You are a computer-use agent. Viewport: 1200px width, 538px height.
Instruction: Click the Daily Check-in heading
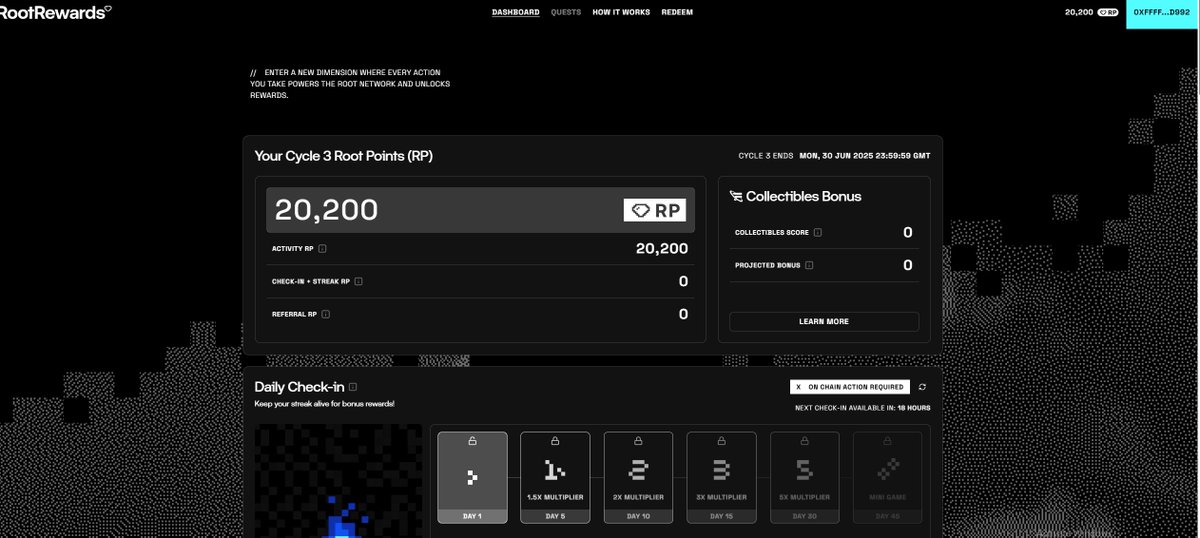299,387
